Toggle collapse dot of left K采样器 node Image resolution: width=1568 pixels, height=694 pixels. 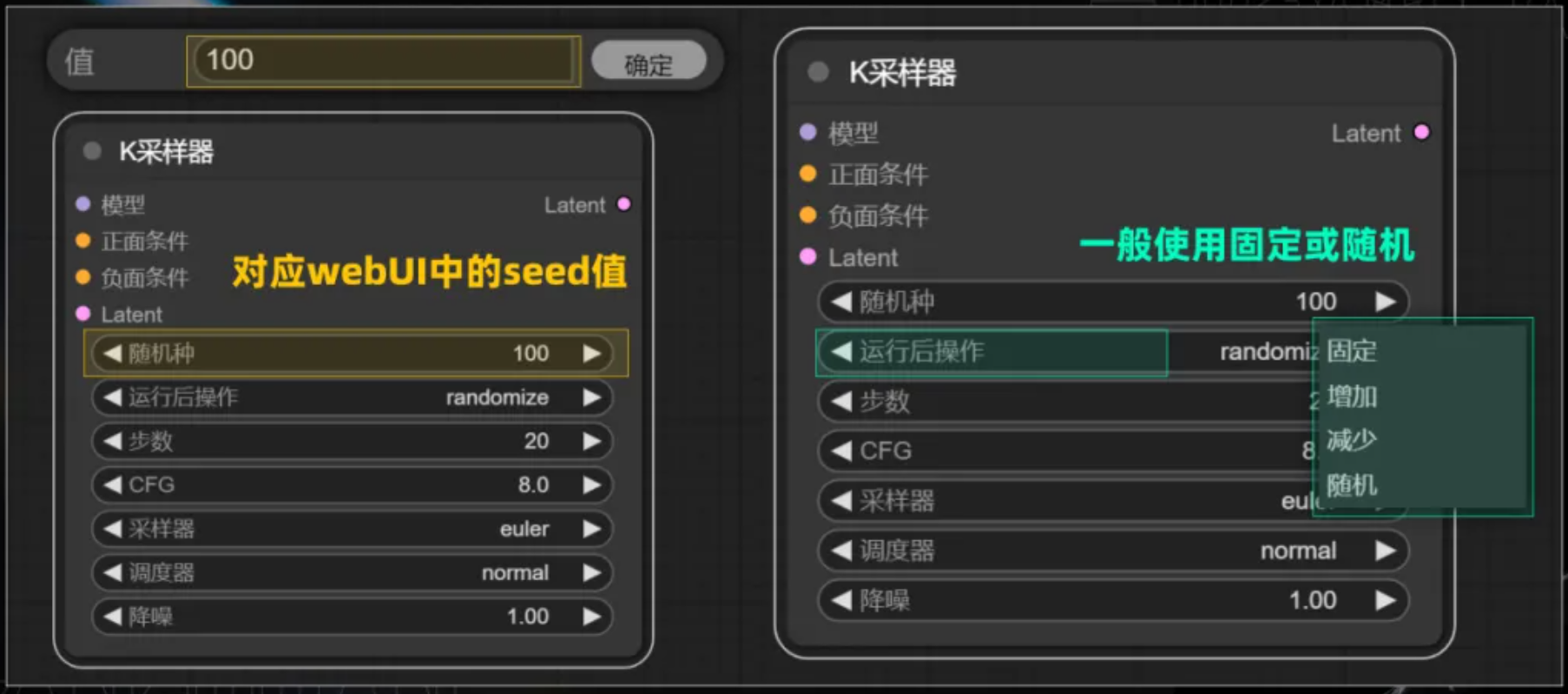click(x=92, y=151)
